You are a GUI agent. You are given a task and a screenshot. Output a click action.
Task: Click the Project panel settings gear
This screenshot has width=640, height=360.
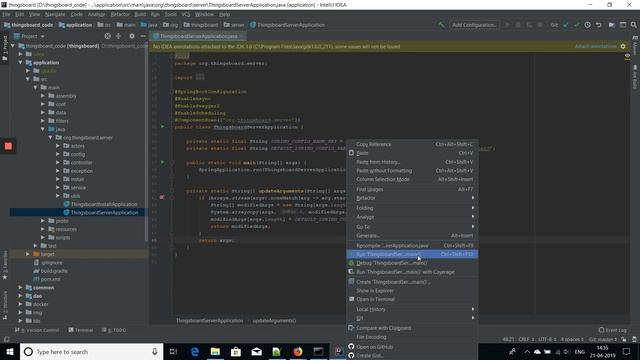[131, 36]
